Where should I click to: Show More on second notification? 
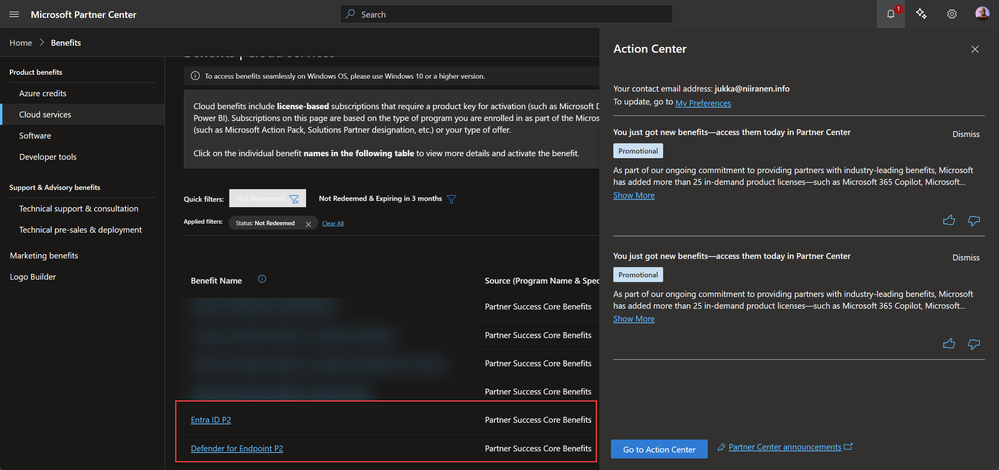633,318
